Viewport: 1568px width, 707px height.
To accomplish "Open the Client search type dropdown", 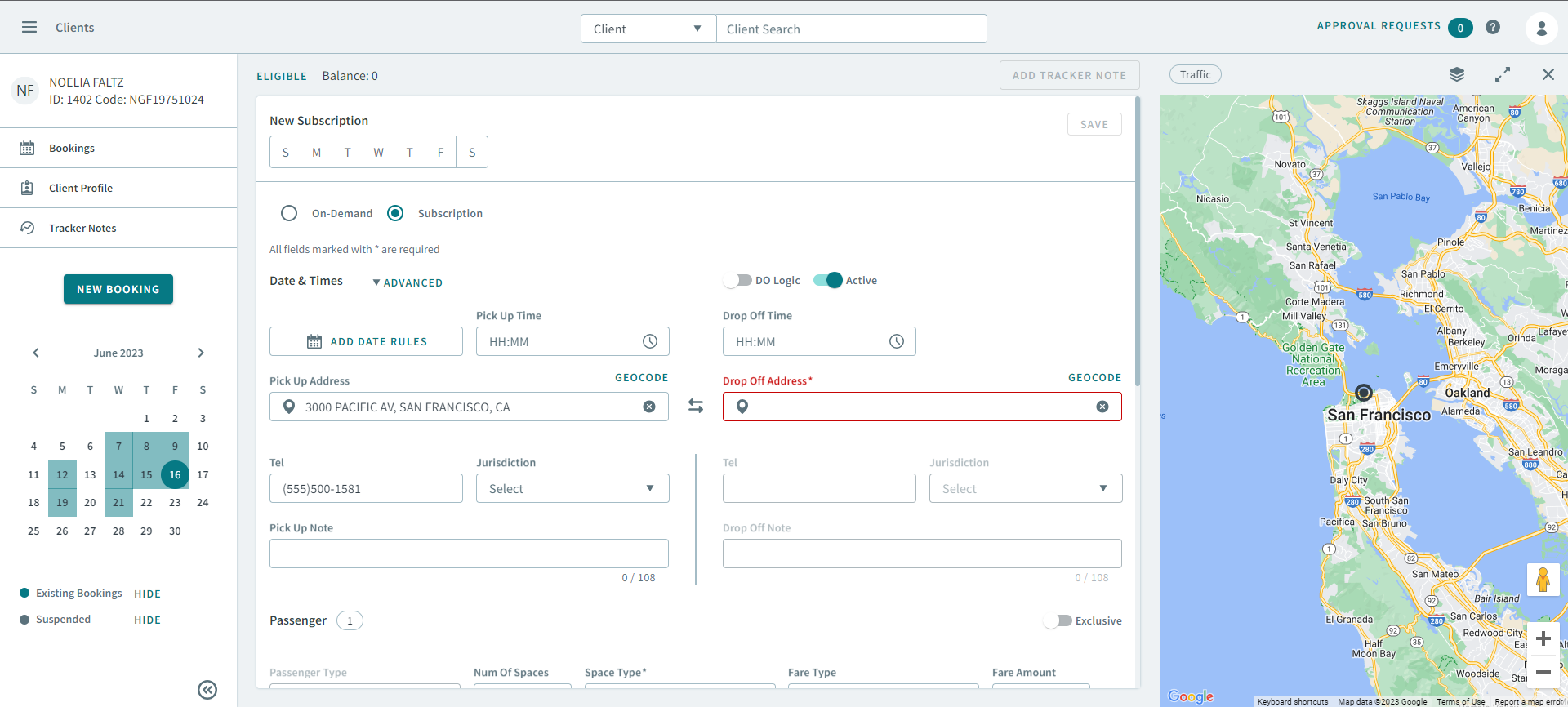I will 648,29.
